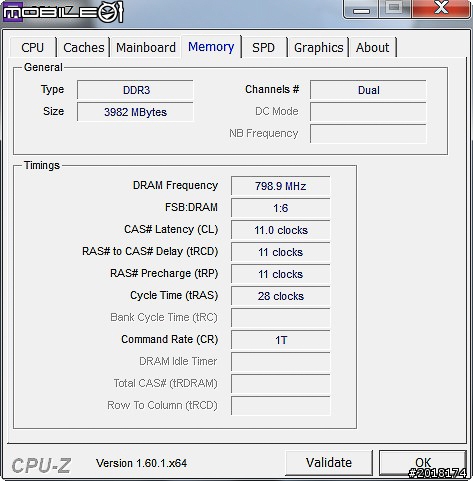This screenshot has height=481, width=473.
Task: Click the DDR3 memory type field
Action: pos(135,90)
